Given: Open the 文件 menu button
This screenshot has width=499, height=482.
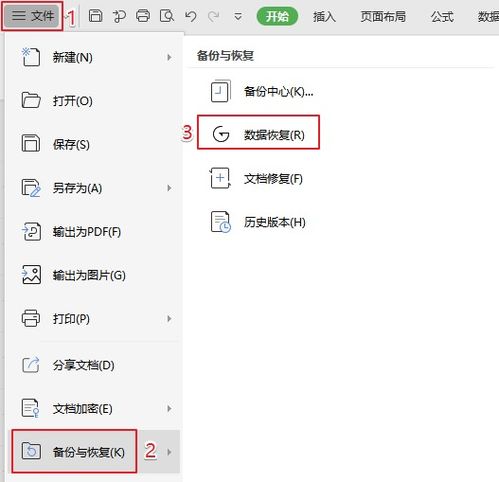Looking at the screenshot, I should tap(32, 15).
